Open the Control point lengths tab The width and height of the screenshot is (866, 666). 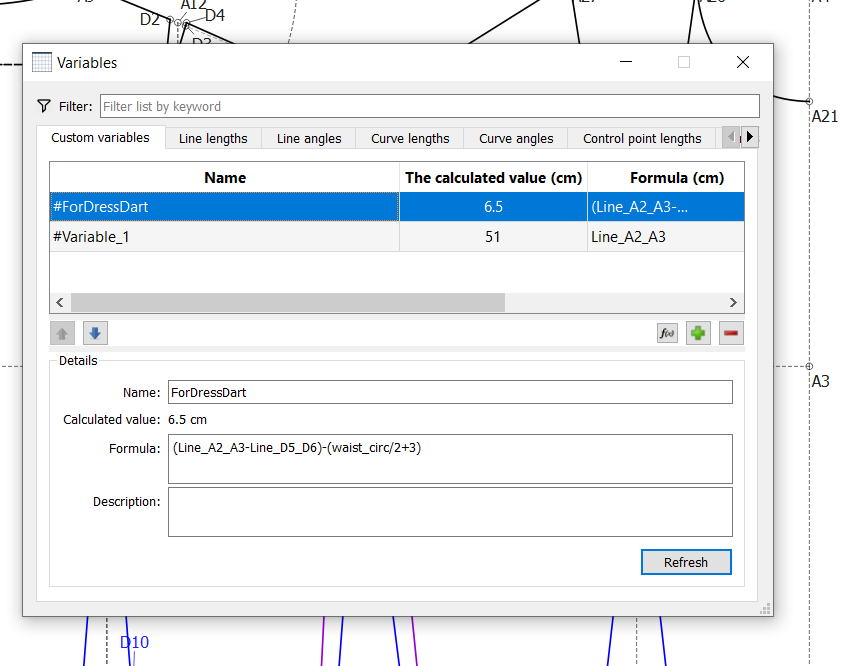[x=642, y=139]
